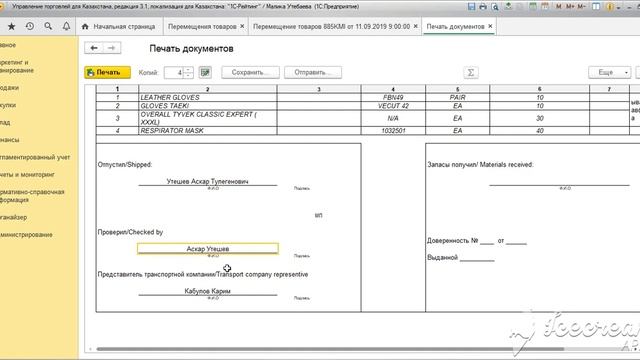Click the window panels layout icon
Image resolution: width=640 pixels, height=360 pixels.
(596, 7)
